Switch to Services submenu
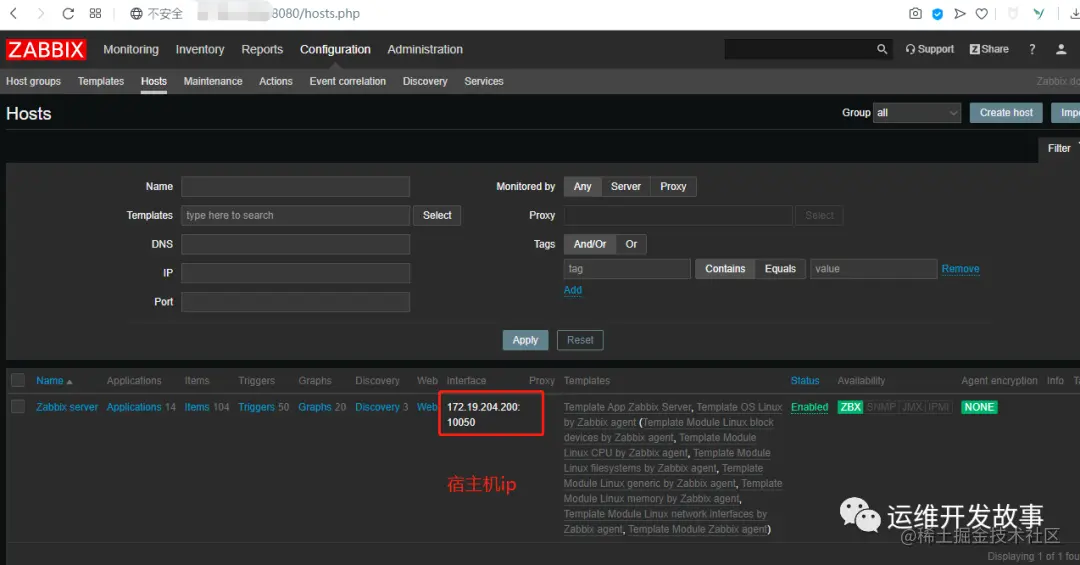This screenshot has width=1080, height=565. point(484,81)
